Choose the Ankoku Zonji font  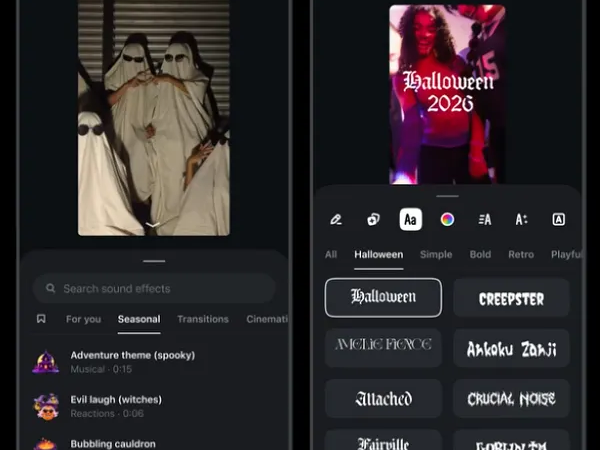pyautogui.click(x=511, y=348)
